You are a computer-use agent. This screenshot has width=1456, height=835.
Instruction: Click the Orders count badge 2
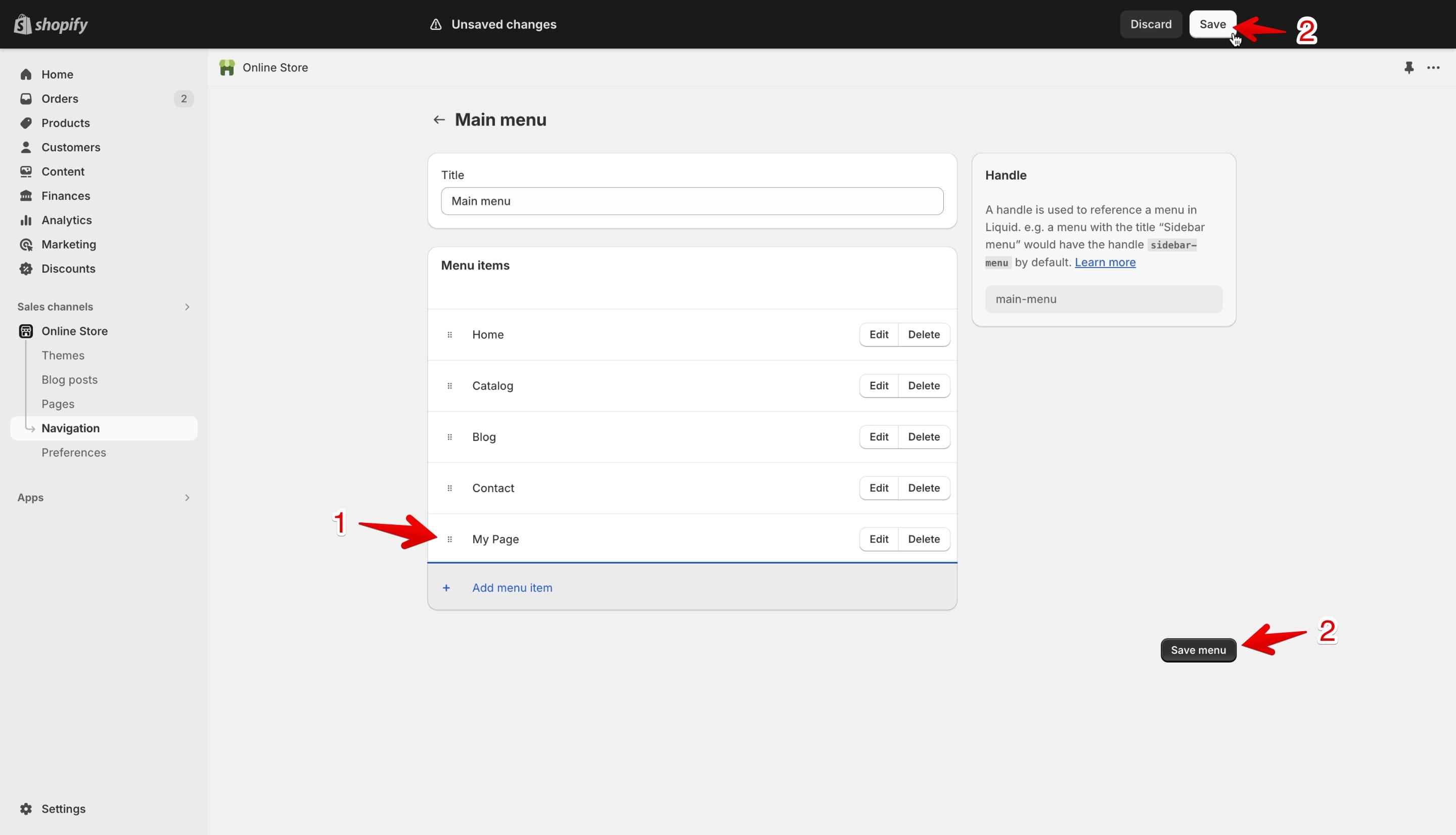tap(184, 99)
